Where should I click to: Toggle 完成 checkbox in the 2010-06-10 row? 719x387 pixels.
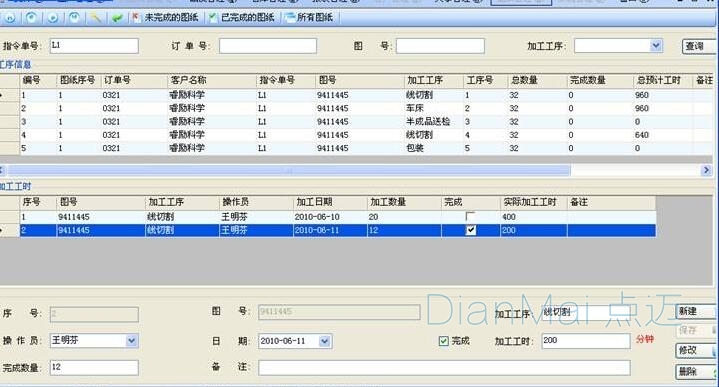(x=470, y=216)
